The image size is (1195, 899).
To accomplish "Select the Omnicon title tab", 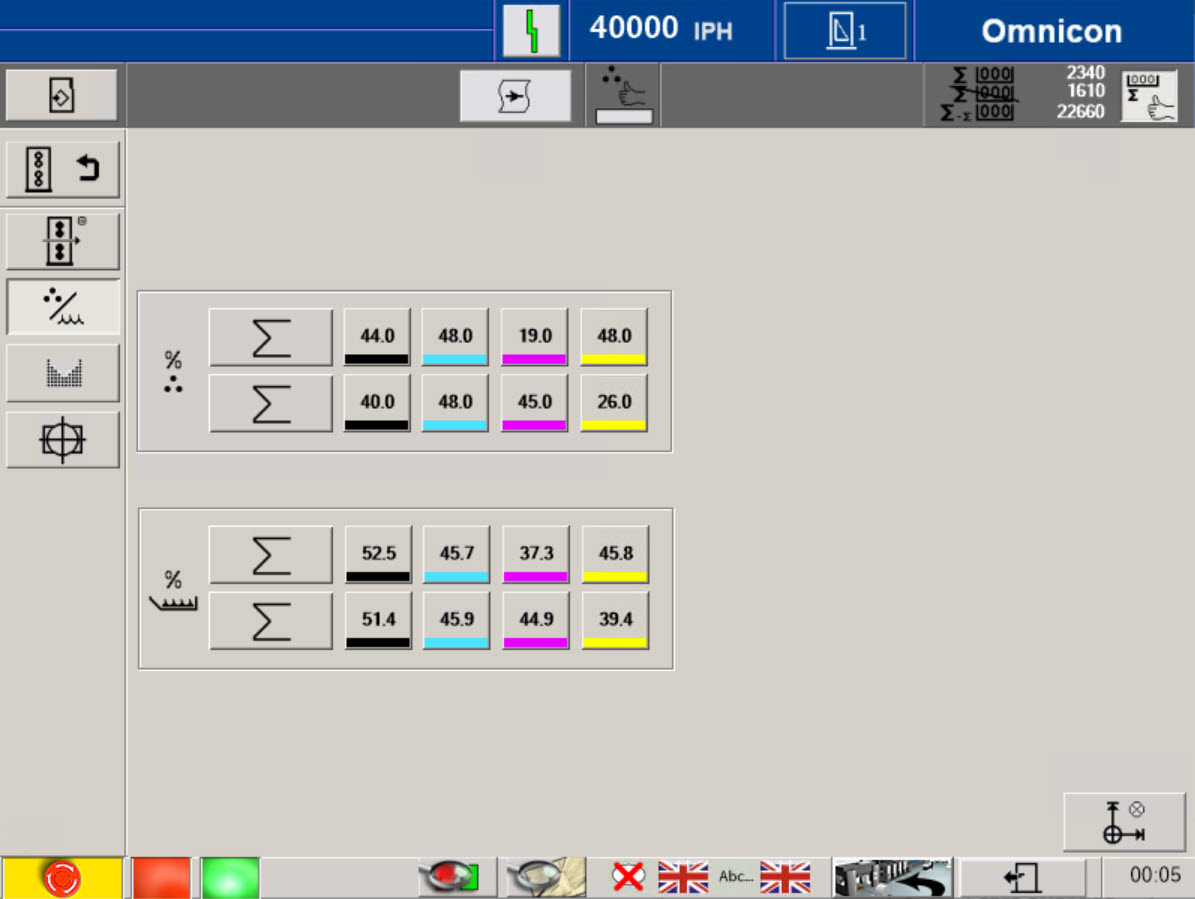I will 1051,30.
